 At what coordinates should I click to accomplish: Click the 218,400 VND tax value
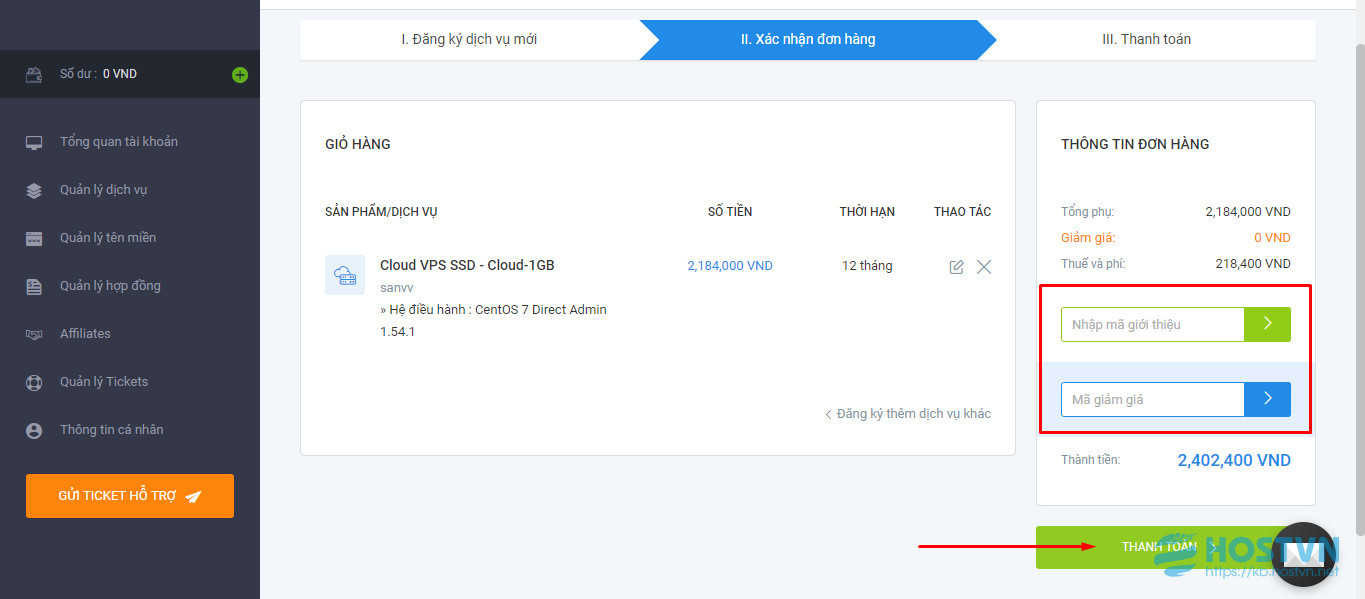coord(1251,264)
